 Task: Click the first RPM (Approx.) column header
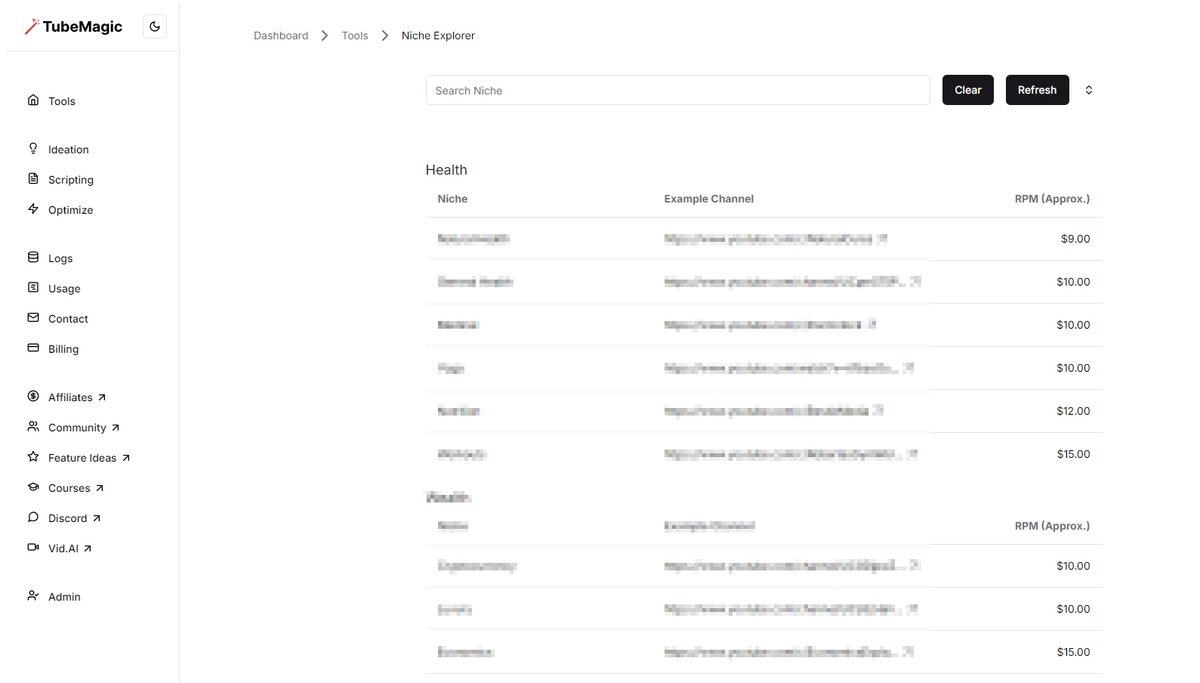pyautogui.click(x=1052, y=199)
